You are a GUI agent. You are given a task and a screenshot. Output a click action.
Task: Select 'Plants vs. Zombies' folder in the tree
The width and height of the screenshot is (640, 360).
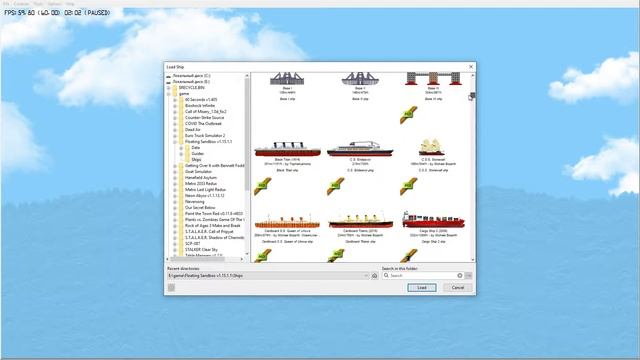pos(215,220)
